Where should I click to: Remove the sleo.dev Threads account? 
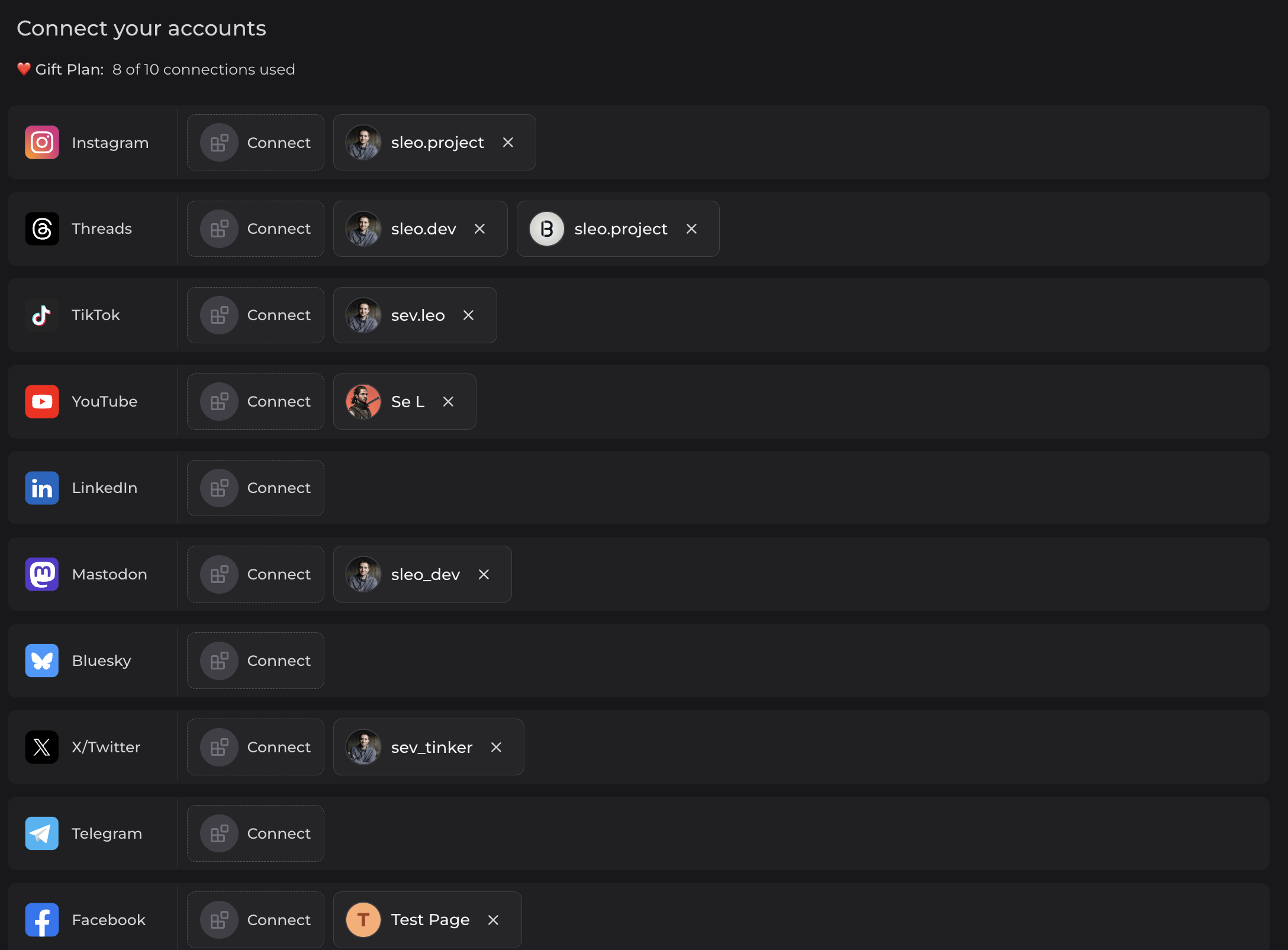tap(479, 229)
